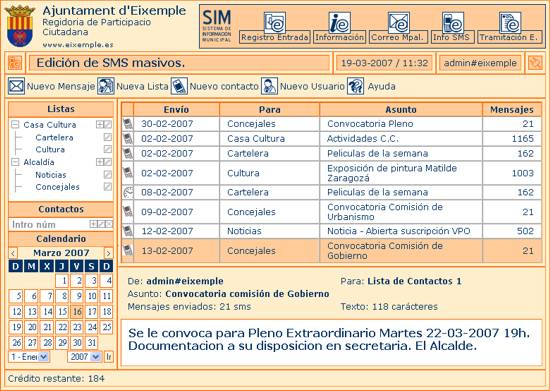Collapse the Casa Cultura tree node
550x391 pixels.
[15, 124]
